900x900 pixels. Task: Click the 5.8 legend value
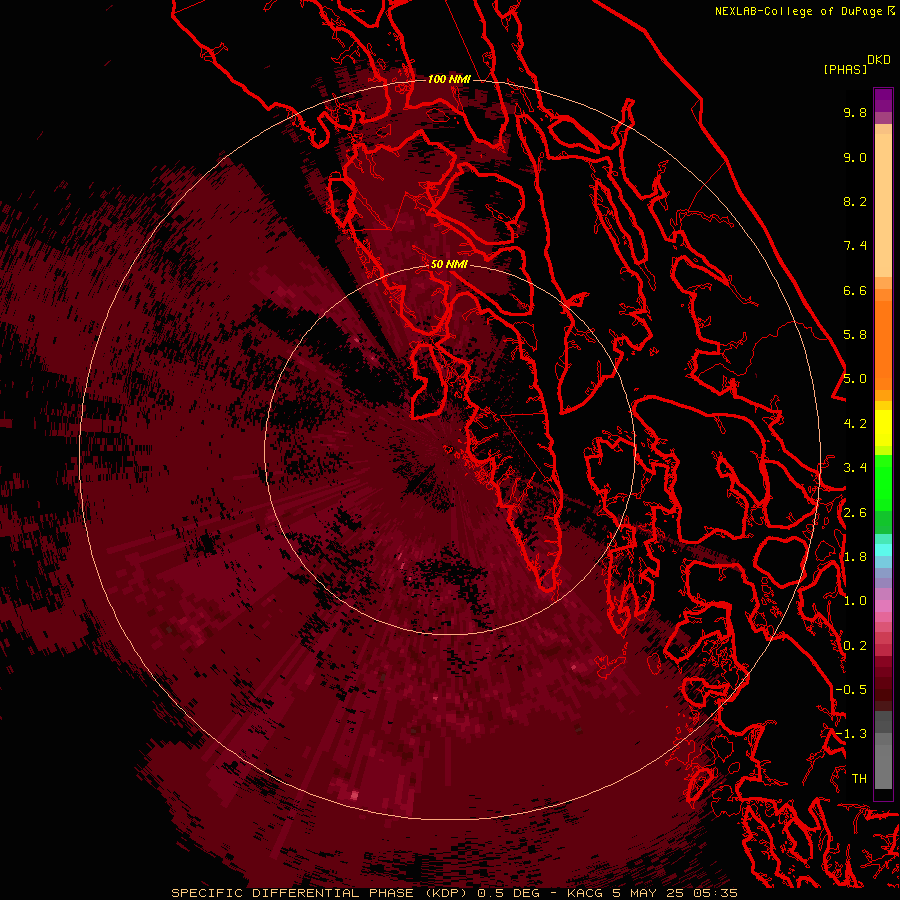[x=855, y=335]
